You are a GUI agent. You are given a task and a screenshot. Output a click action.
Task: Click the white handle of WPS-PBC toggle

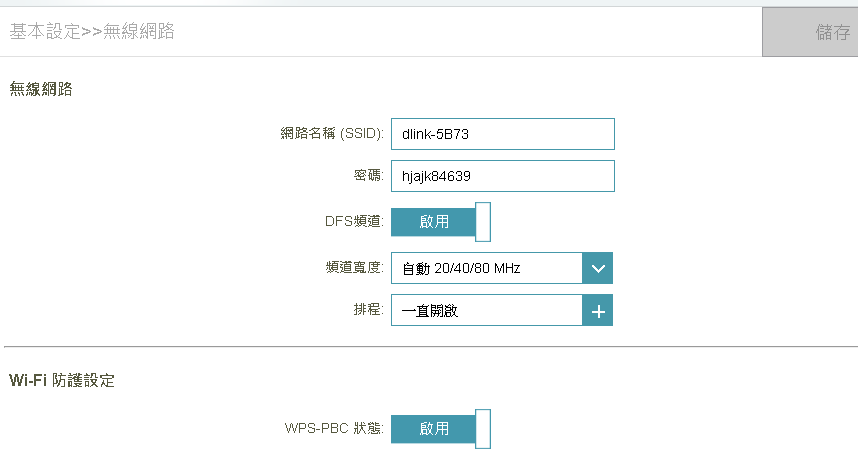483,429
